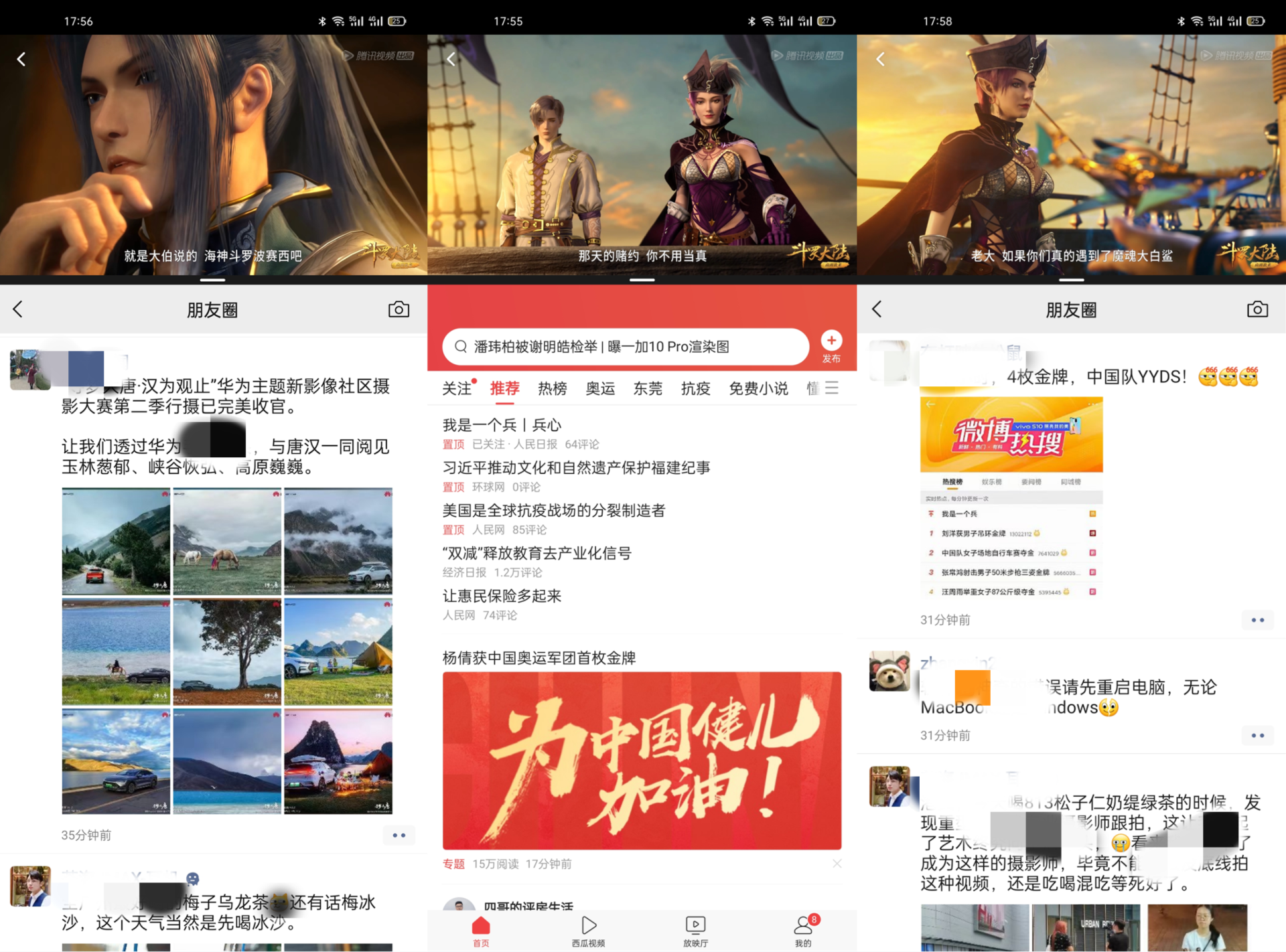Open camera to post a new Moment
This screenshot has height=952, width=1286.
[x=398, y=309]
